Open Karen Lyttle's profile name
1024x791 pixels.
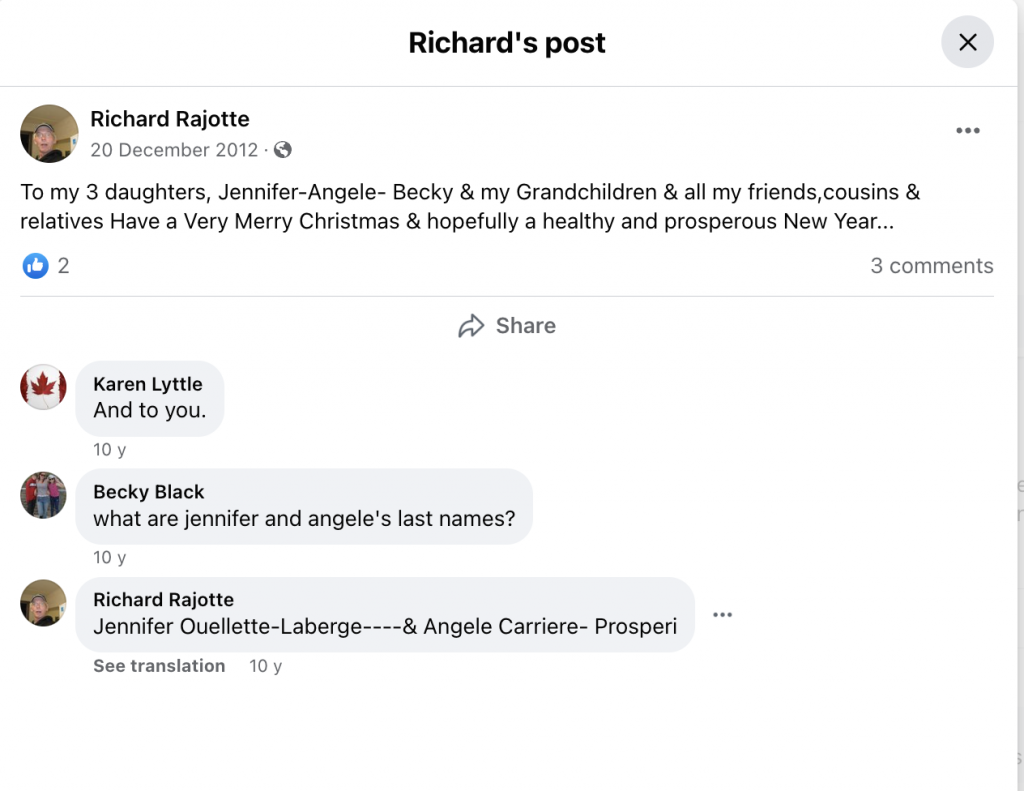(148, 384)
